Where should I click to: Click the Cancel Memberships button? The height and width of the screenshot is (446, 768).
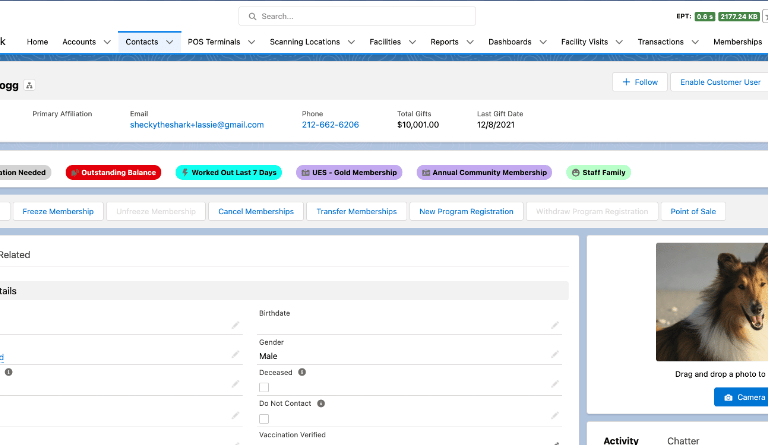(x=256, y=211)
